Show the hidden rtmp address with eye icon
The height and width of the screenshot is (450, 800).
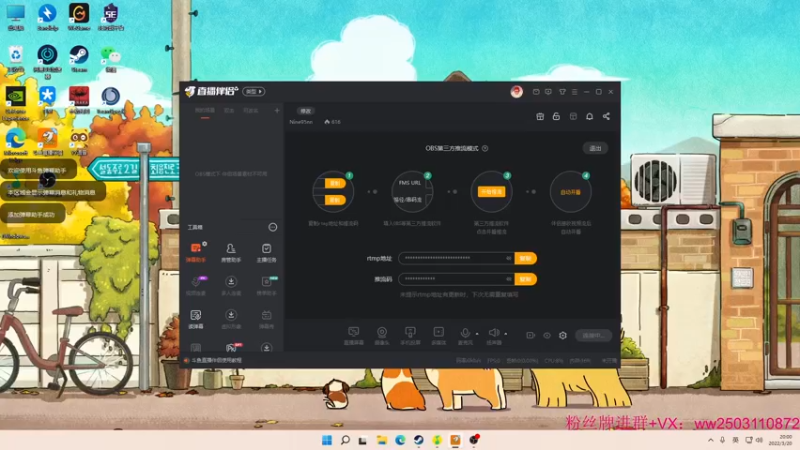point(508,258)
